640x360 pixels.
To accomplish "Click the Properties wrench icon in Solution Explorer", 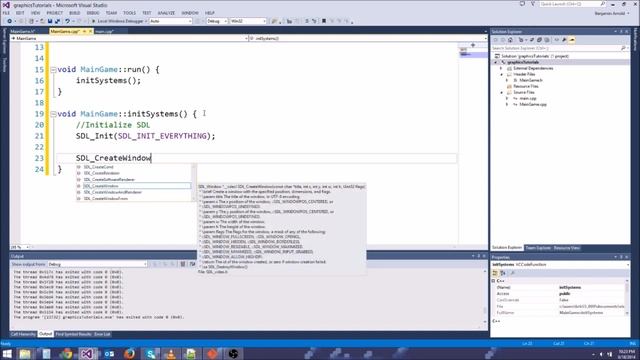I will 564,40.
